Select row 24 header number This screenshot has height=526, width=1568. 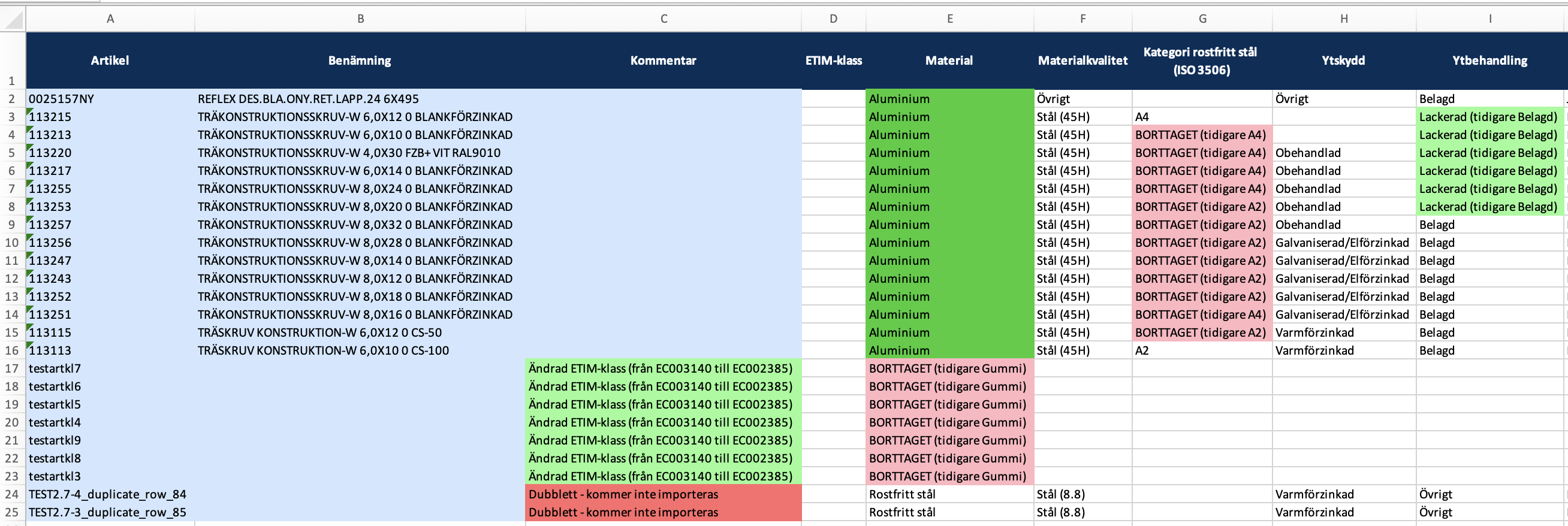point(12,494)
